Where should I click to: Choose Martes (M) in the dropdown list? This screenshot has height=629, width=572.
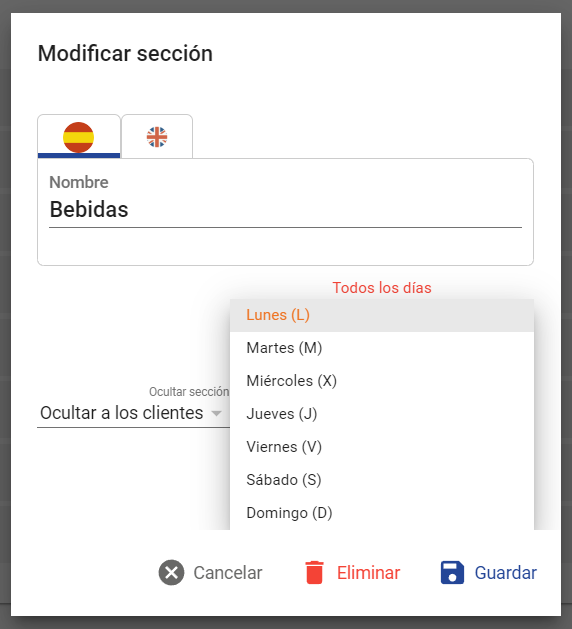click(382, 348)
